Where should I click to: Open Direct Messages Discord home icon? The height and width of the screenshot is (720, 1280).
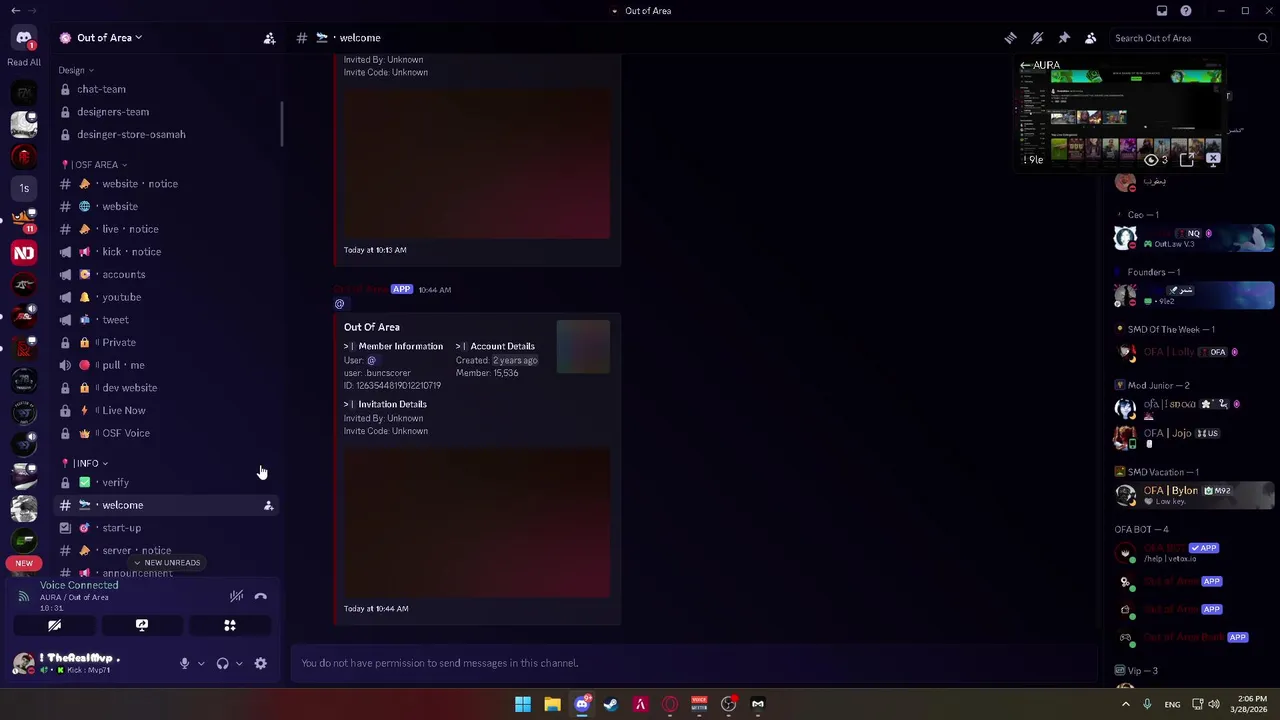coord(24,38)
